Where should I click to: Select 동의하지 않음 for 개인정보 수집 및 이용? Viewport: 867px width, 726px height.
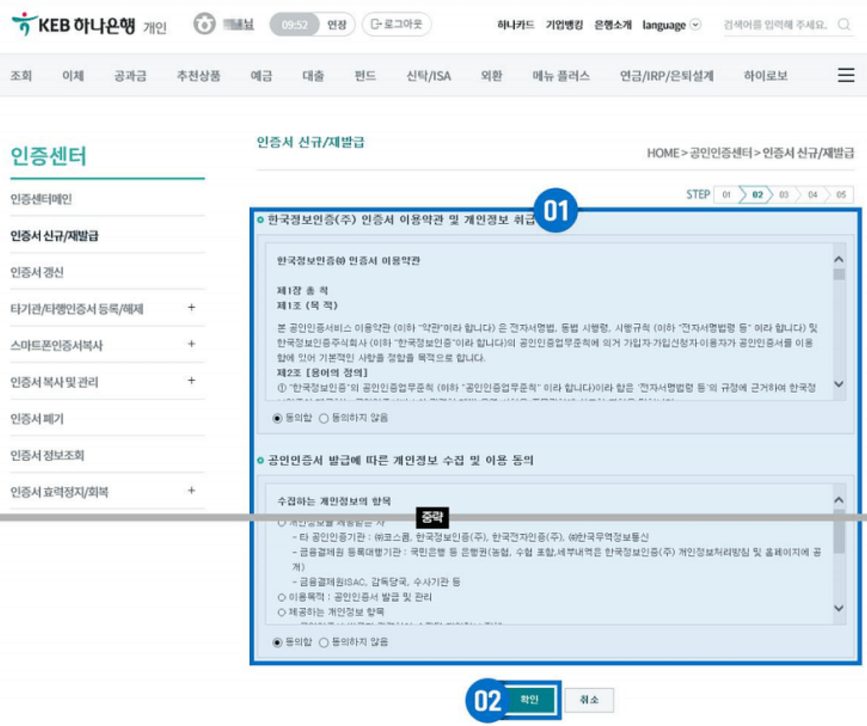[x=324, y=643]
